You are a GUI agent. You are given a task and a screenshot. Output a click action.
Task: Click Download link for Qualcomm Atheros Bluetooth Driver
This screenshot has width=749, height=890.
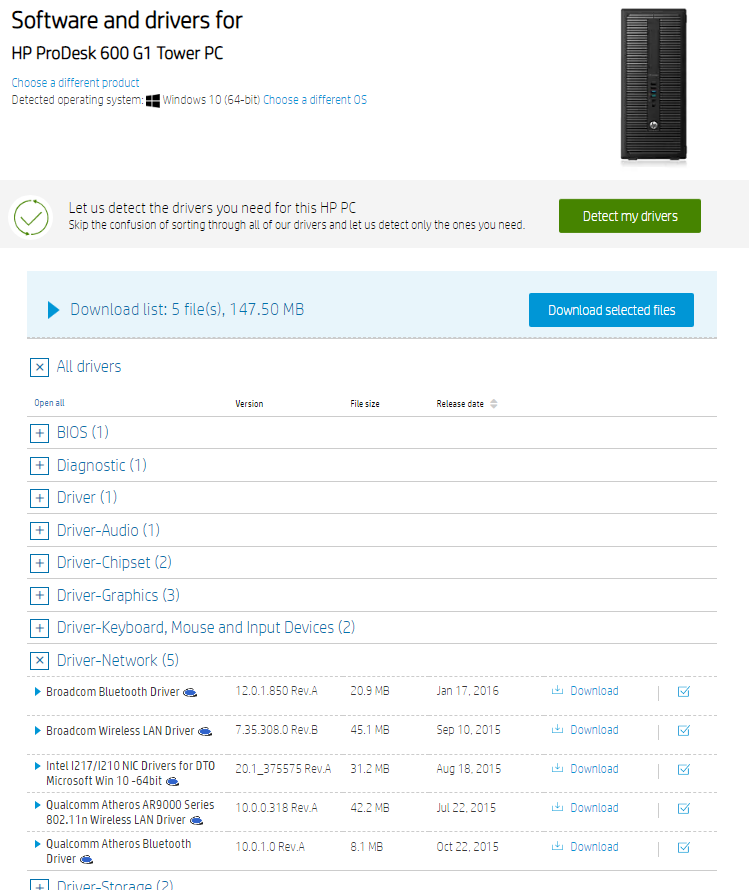point(594,847)
